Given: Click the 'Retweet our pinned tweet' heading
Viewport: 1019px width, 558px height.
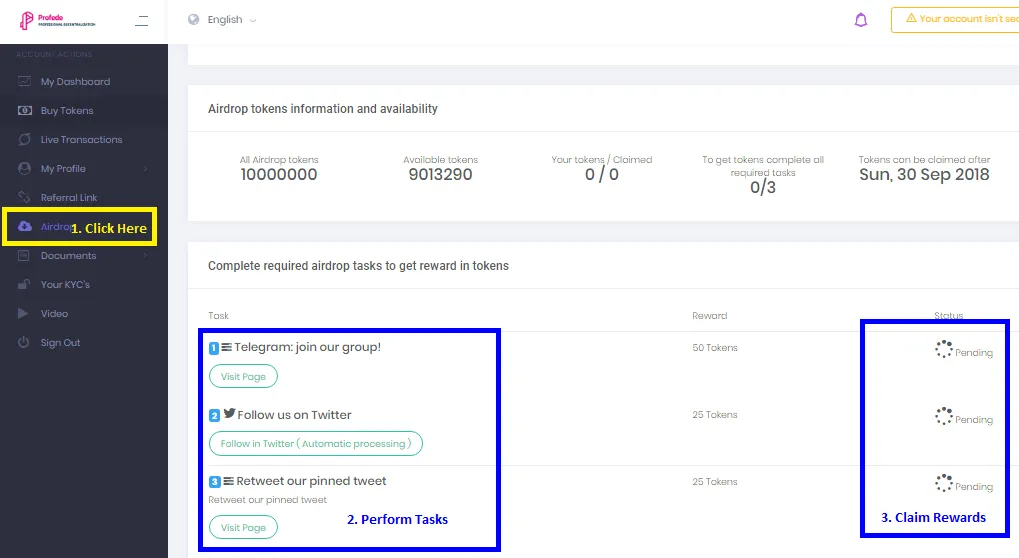Looking at the screenshot, I should [311, 481].
